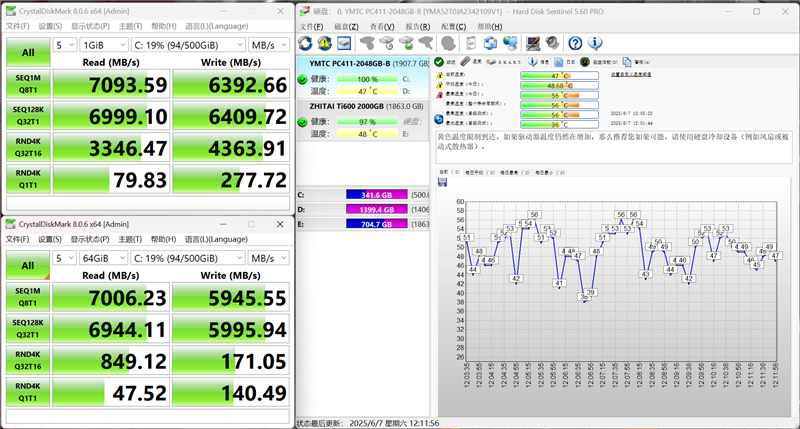Viewport: 800px width, 429px height.
Task: Click the All button in top CrystalDiskMark
Action: (28, 53)
